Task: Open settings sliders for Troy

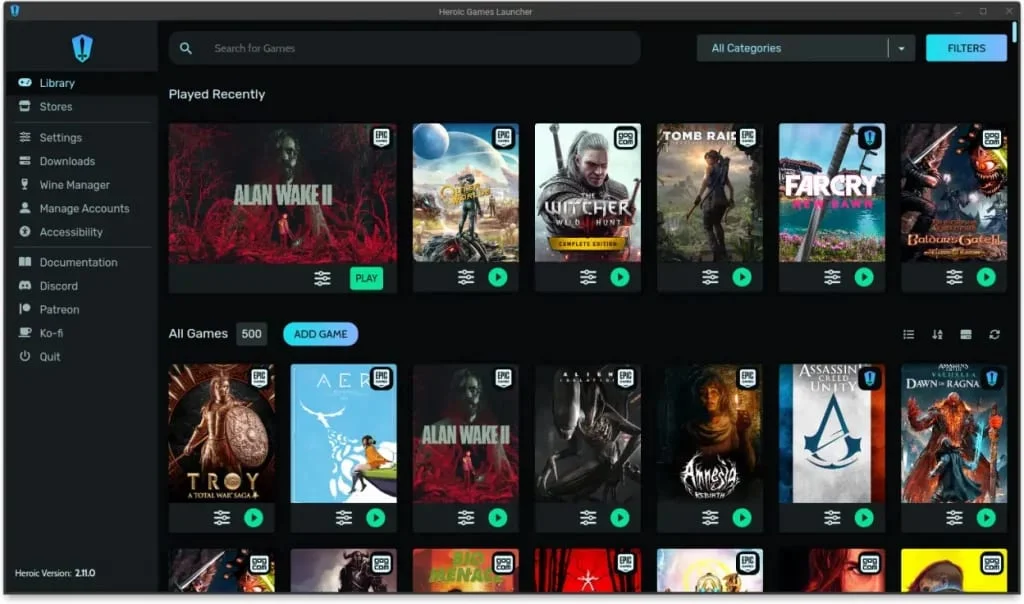Action: click(221, 518)
